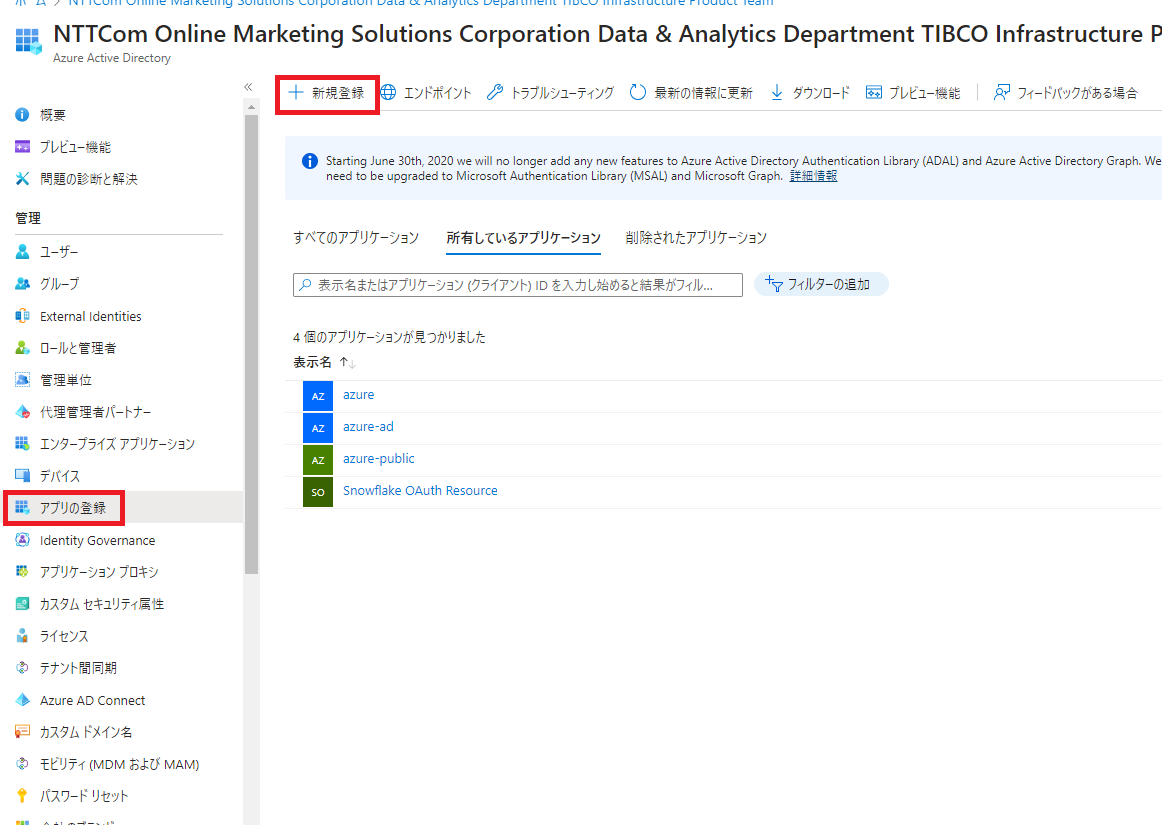
Task: Click the プレビュー機能 sidebar icon
Action: pyautogui.click(x=22, y=147)
